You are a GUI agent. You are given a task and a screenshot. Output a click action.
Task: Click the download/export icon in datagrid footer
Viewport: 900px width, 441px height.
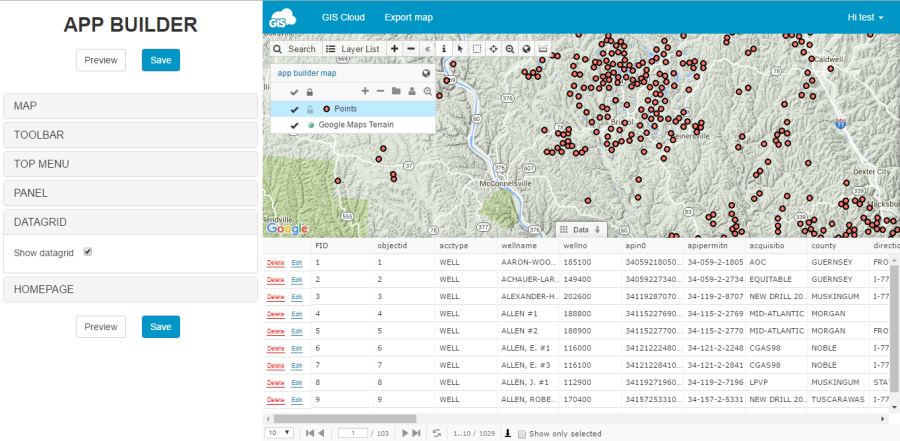click(x=508, y=434)
